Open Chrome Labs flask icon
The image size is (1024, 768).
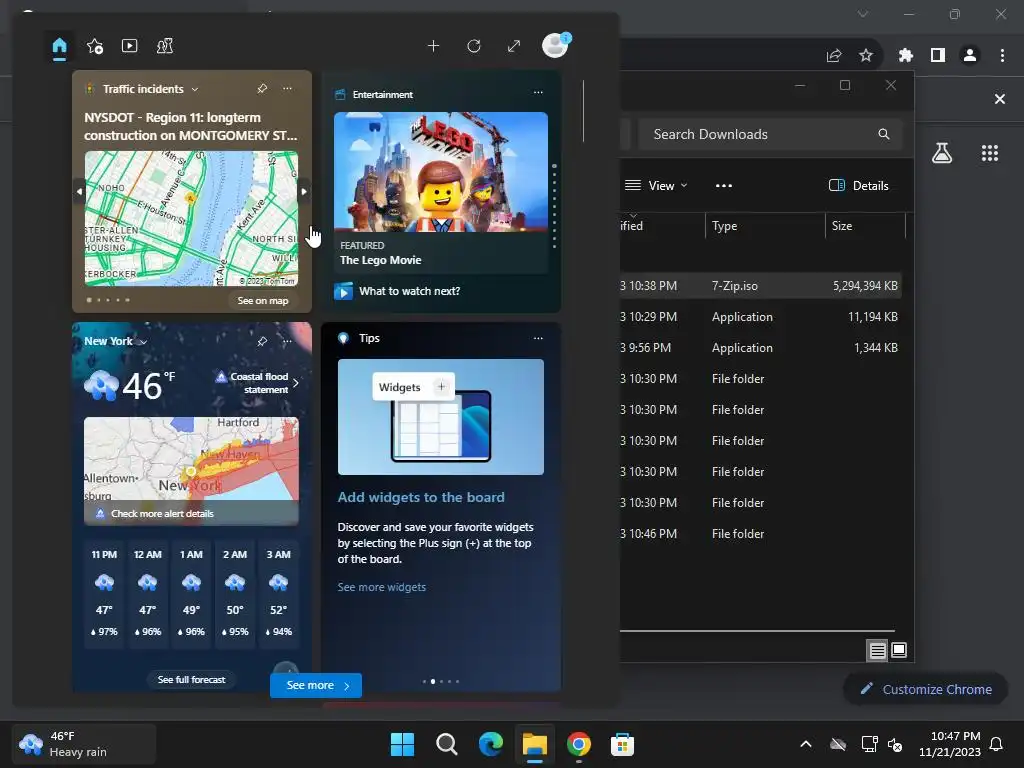click(x=942, y=153)
